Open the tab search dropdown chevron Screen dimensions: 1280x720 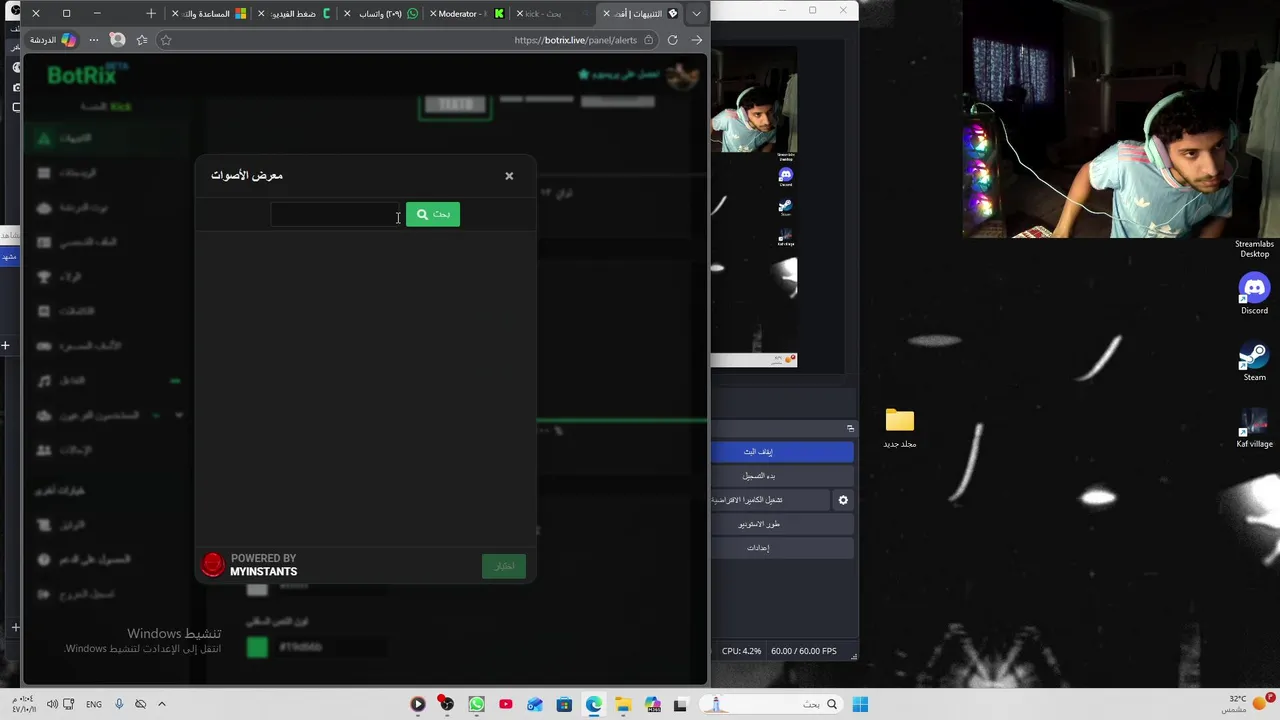click(696, 13)
